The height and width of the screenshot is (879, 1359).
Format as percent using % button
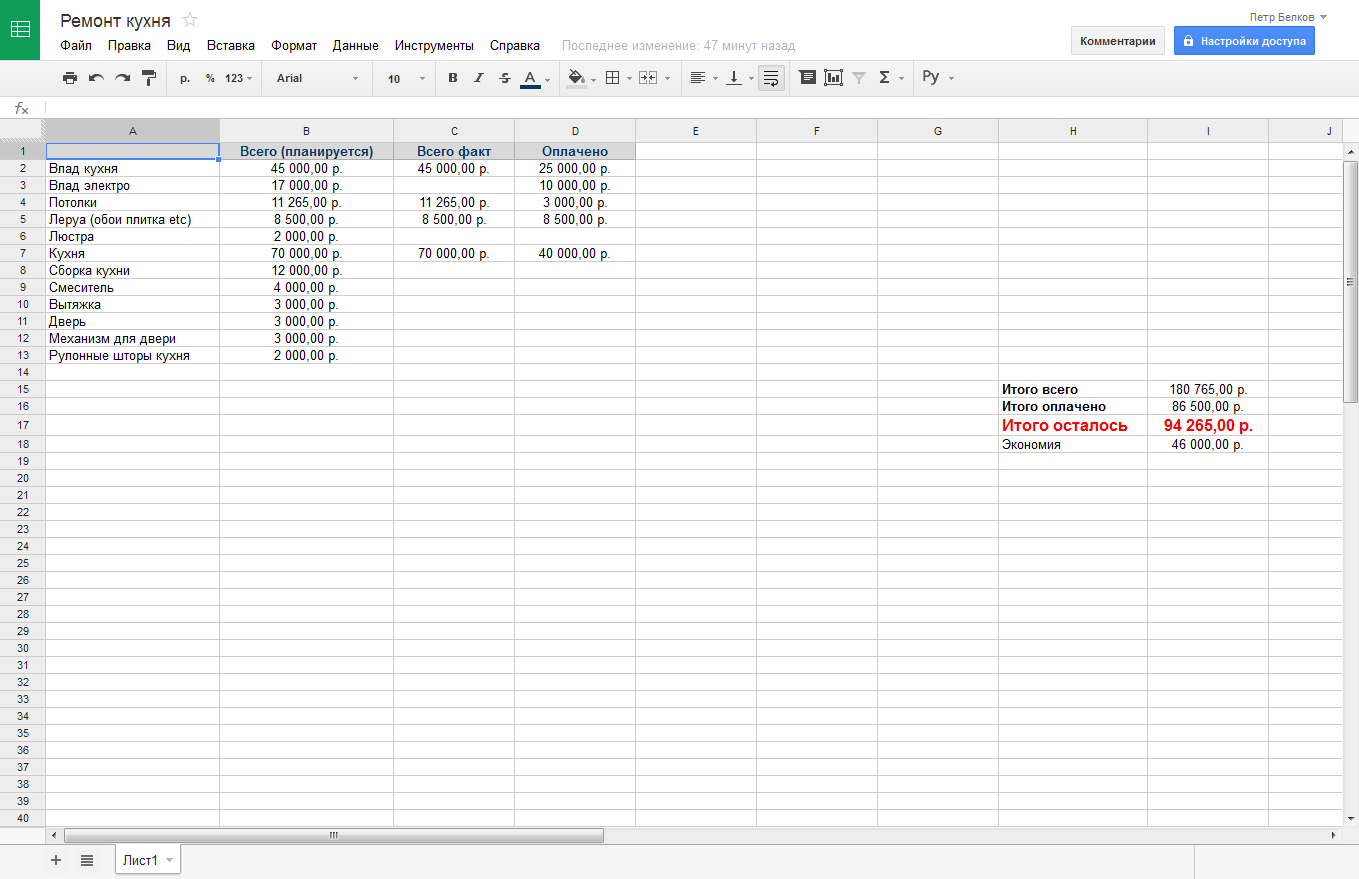pyautogui.click(x=210, y=78)
